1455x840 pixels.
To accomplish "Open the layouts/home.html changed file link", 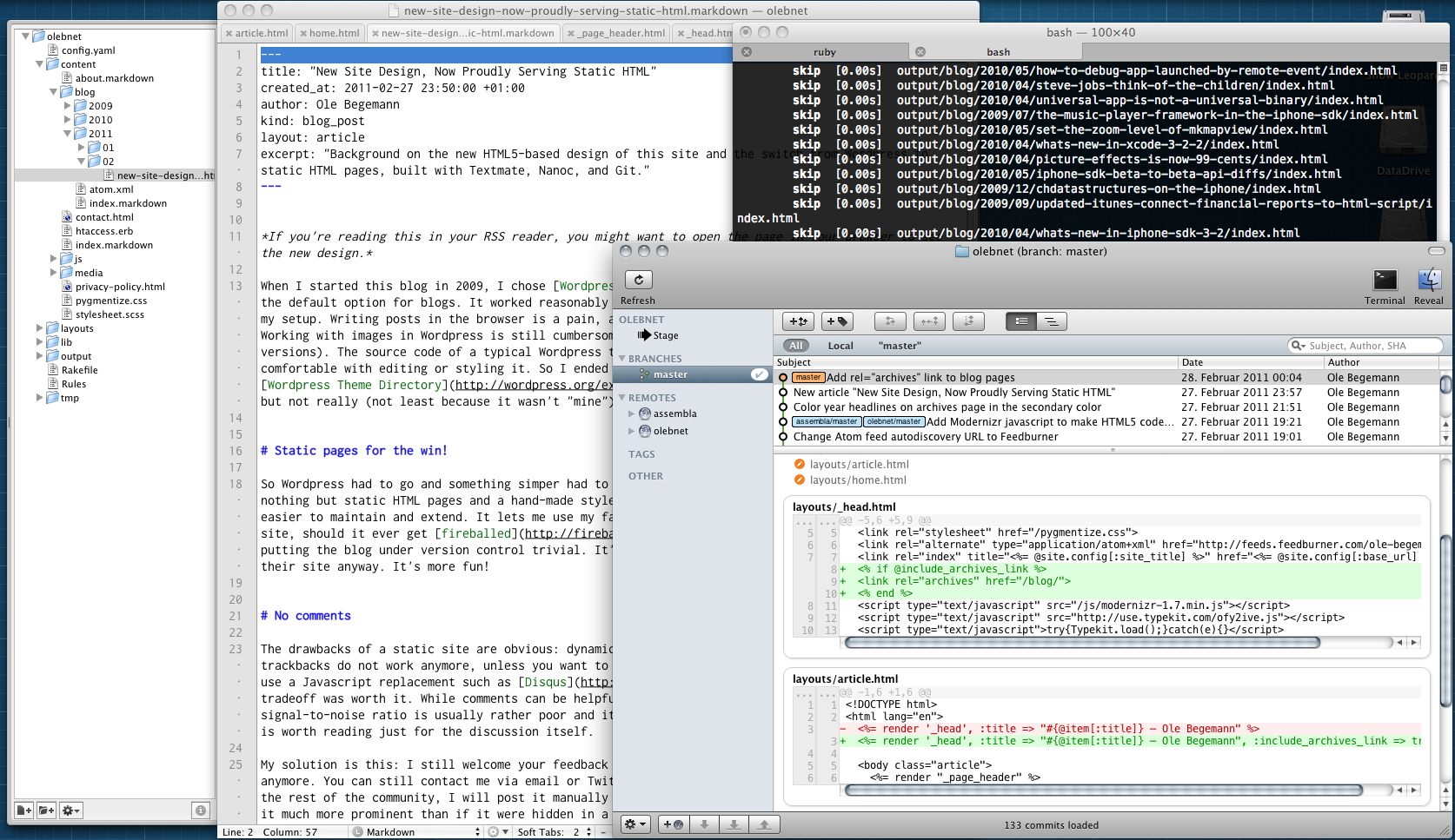I will click(x=857, y=480).
